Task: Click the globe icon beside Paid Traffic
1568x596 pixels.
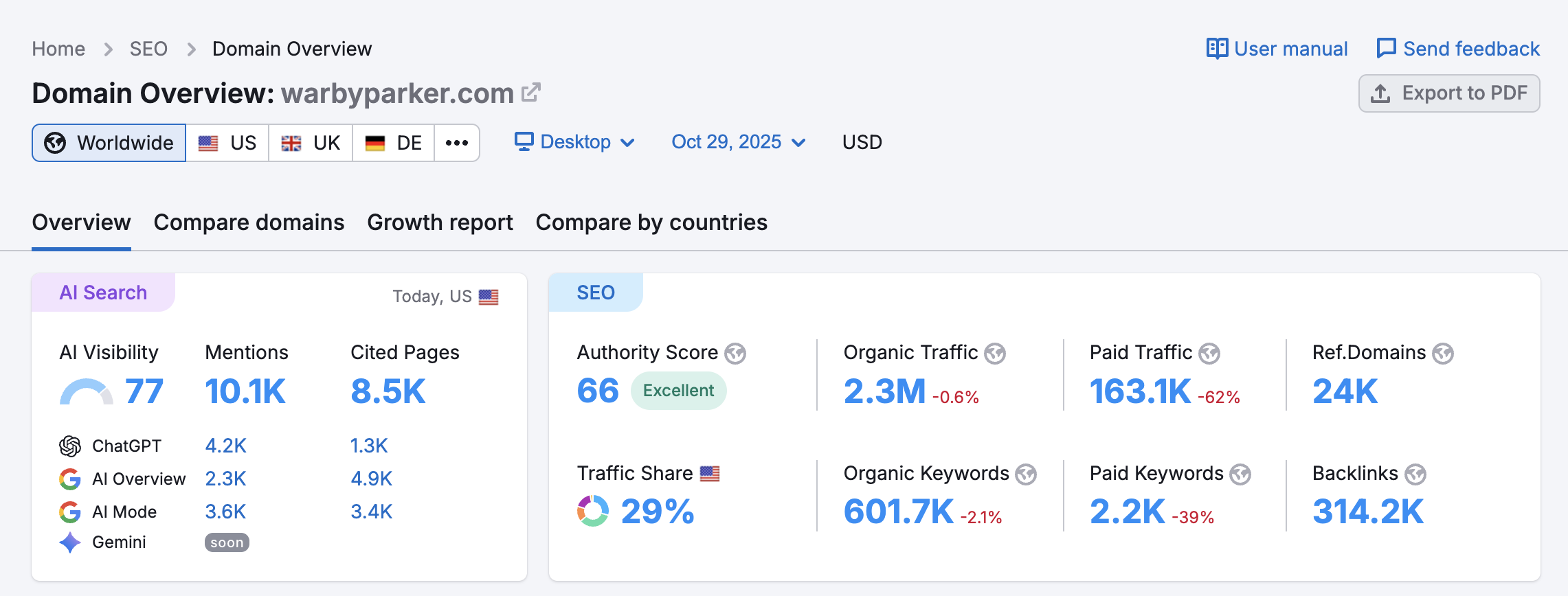Action: coord(1209,354)
